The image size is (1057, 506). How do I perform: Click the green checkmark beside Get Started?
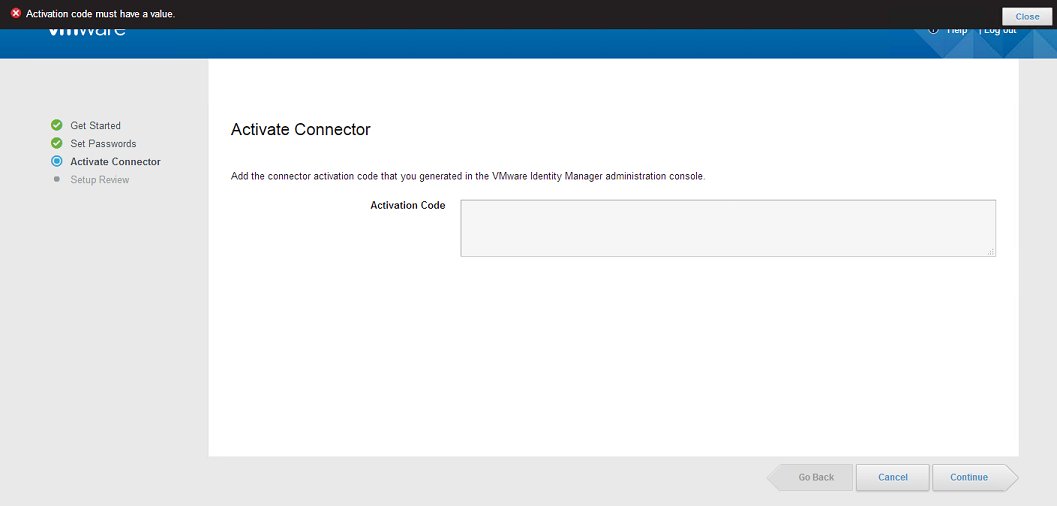(57, 125)
